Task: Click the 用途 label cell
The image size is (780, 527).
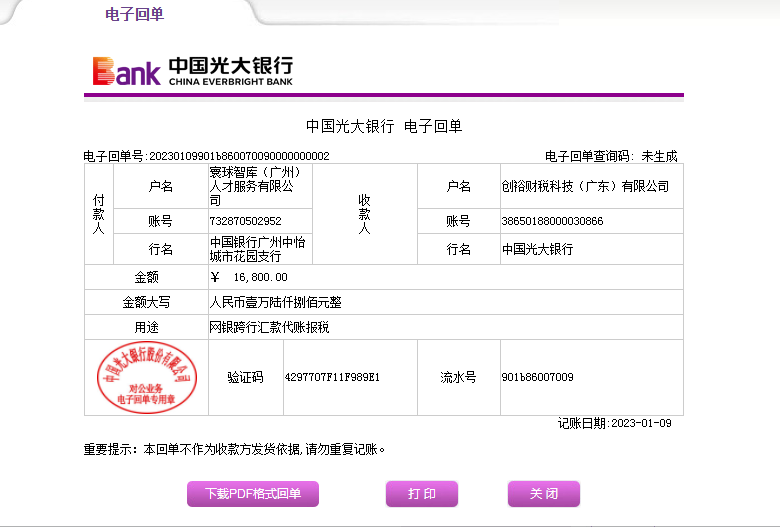Action: [x=146, y=327]
